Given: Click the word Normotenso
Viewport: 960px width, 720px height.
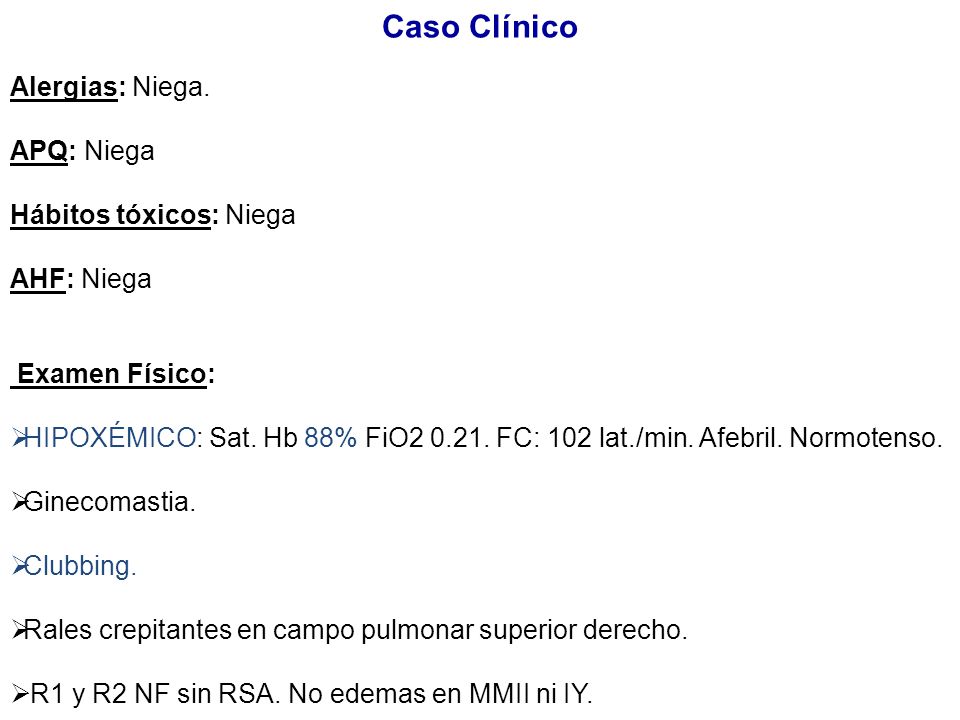Looking at the screenshot, I should click(866, 438).
